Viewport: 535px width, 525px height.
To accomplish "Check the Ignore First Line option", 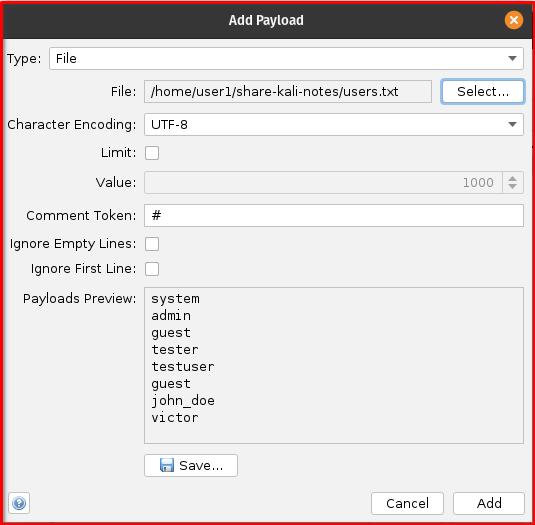I will click(152, 269).
